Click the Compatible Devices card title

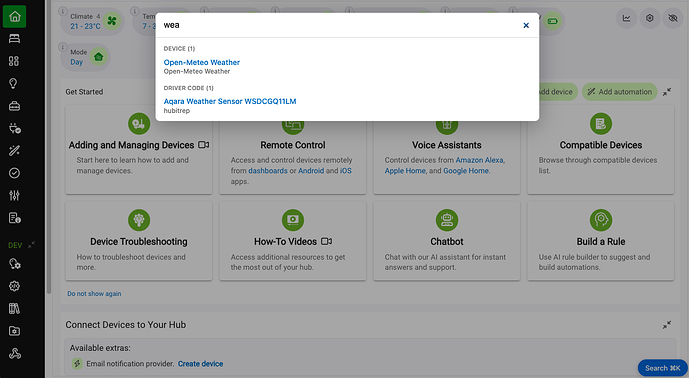pyautogui.click(x=601, y=145)
